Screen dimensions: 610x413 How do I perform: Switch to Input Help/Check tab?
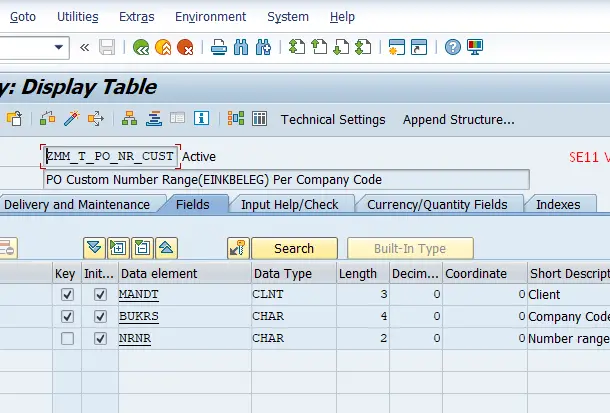tap(290, 205)
